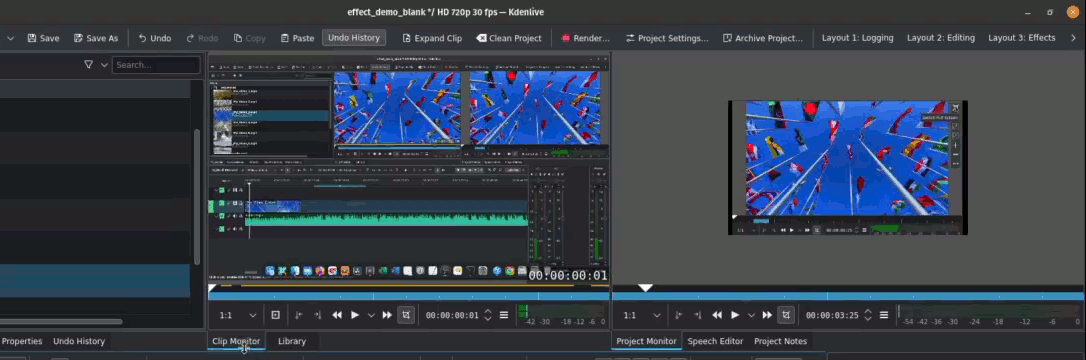Screen dimensions: 1086x360
Task: Click the bin filter funnel icon
Action: 89,64
